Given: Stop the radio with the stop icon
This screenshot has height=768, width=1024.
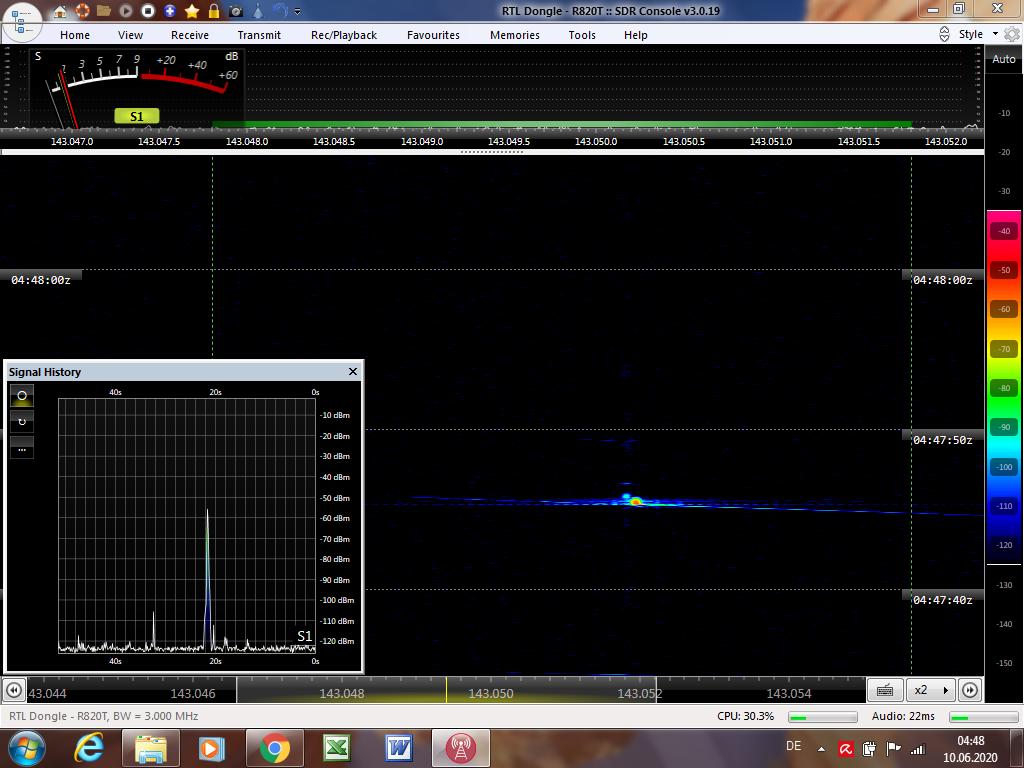Looking at the screenshot, I should pyautogui.click(x=148, y=11).
